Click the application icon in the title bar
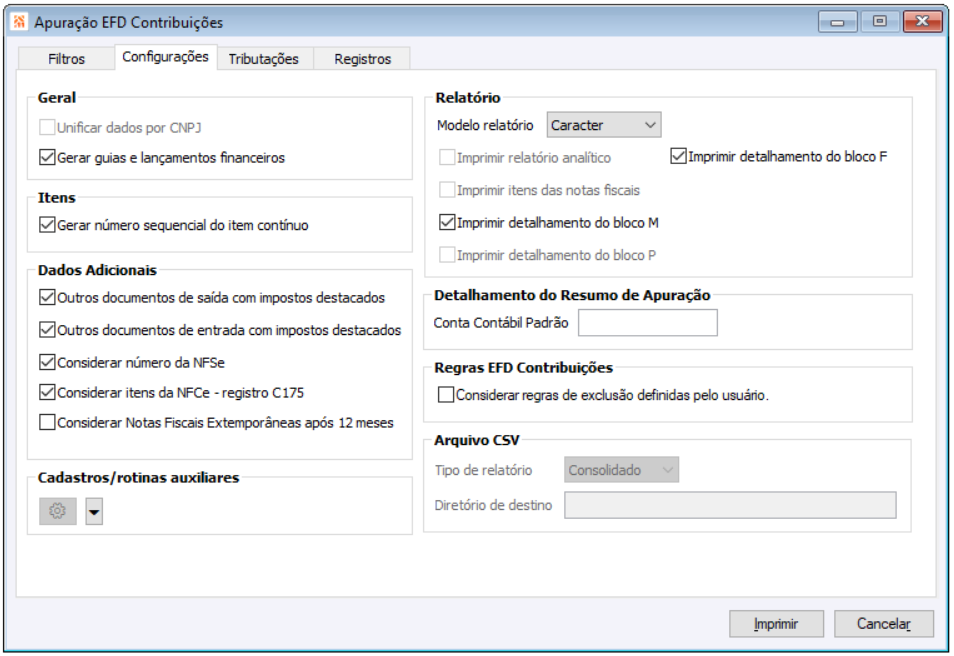This screenshot has width=954, height=656. pos(19,22)
